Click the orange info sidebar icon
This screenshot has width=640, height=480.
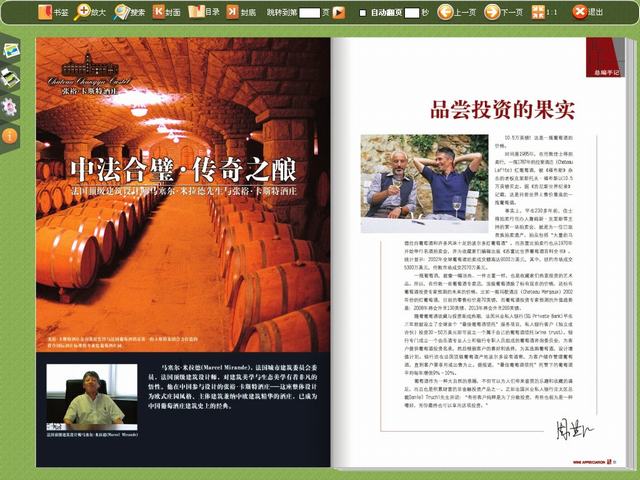9,136
